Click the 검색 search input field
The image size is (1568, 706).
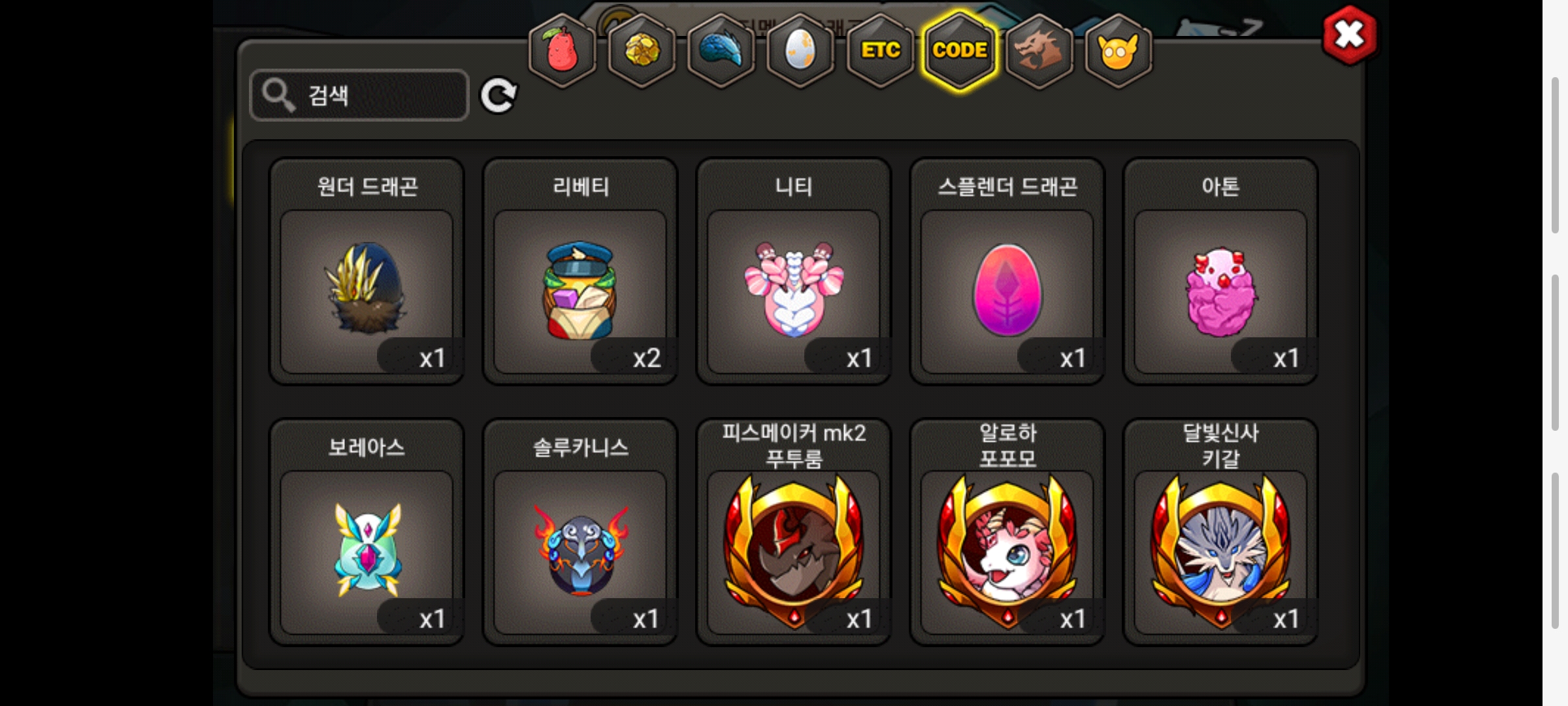[x=359, y=95]
